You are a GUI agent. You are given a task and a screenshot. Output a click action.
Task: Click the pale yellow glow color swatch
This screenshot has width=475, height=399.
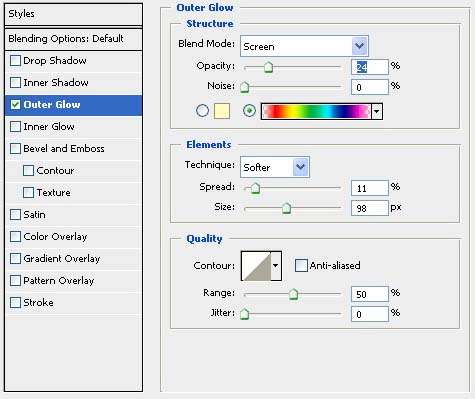coord(222,111)
